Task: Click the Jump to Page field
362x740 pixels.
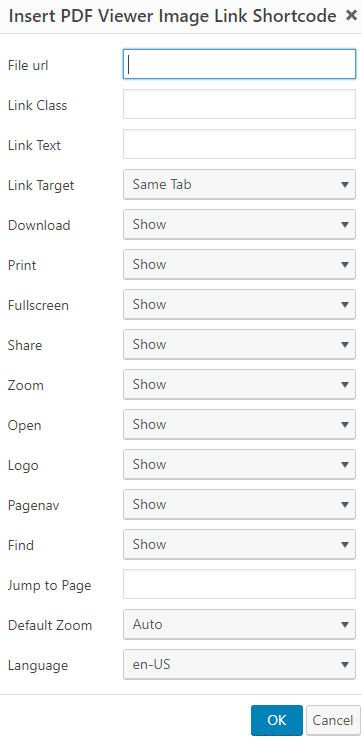Action: [x=239, y=584]
